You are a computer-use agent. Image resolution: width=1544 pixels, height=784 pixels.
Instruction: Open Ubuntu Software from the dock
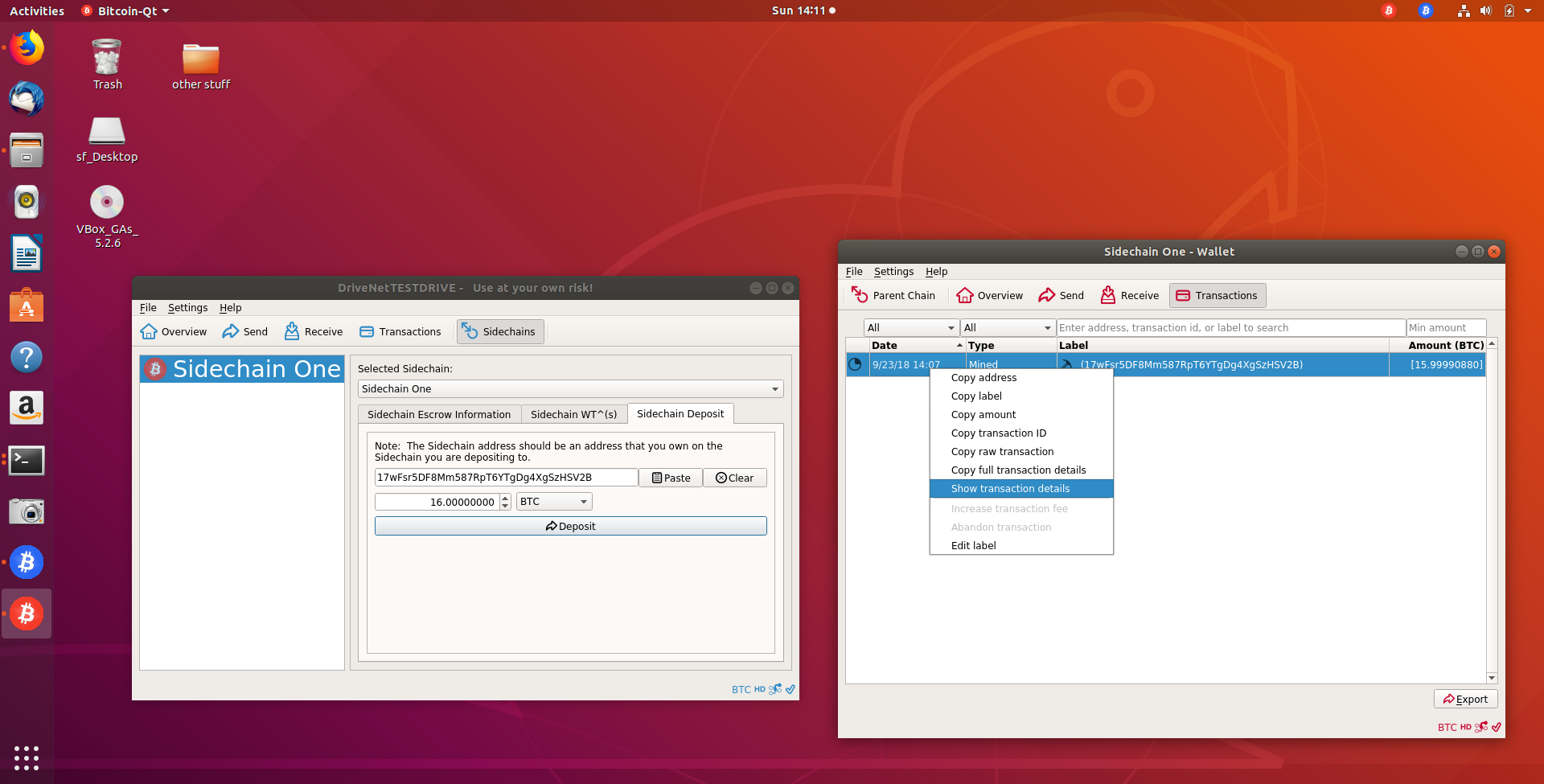(27, 305)
